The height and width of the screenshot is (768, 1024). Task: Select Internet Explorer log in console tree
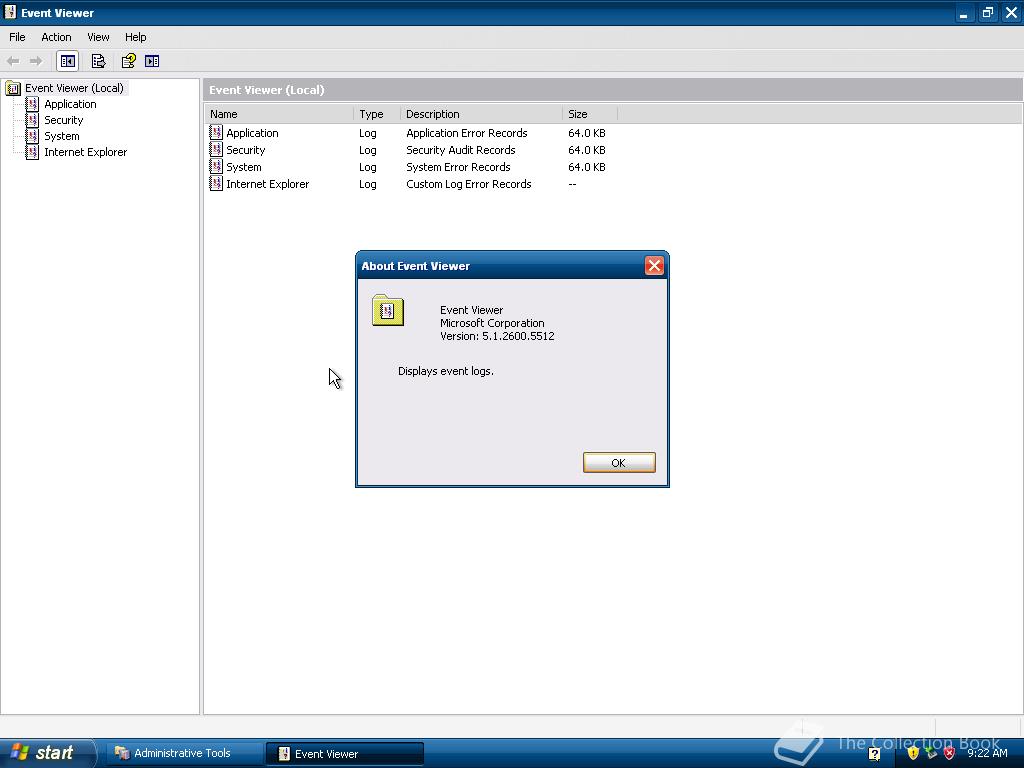85,152
